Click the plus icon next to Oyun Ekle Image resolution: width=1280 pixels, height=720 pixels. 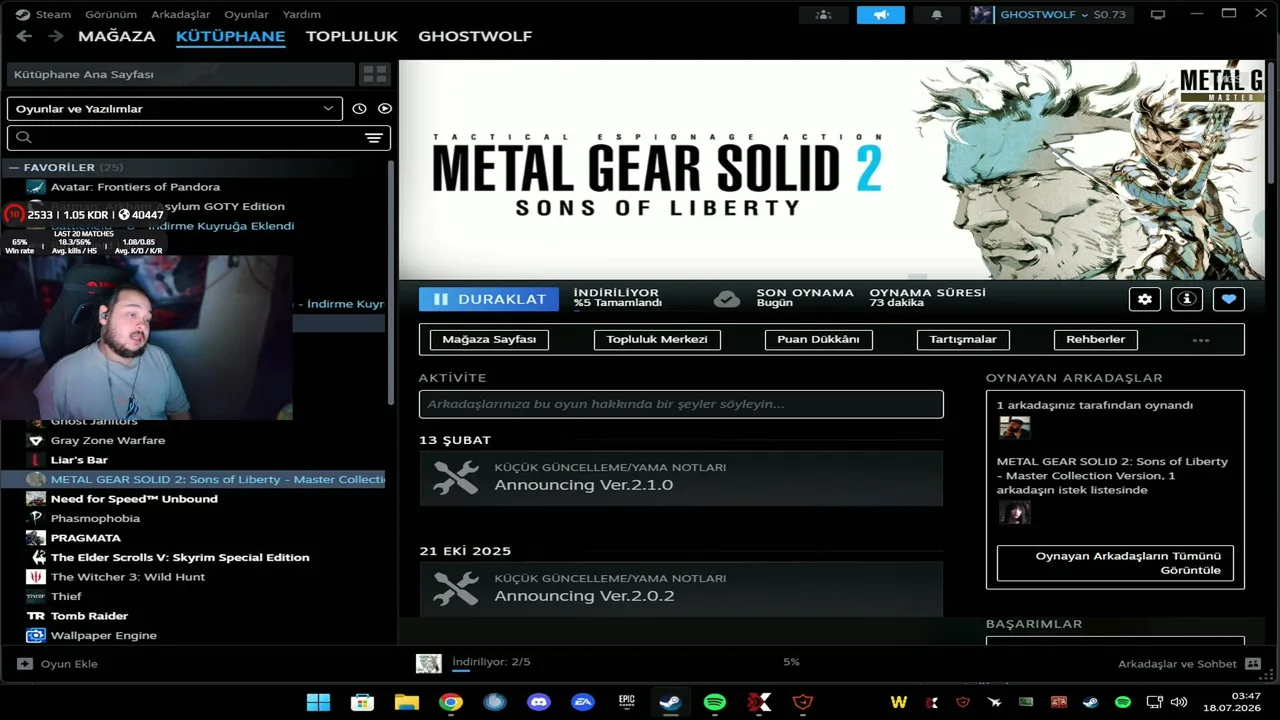tap(25, 663)
